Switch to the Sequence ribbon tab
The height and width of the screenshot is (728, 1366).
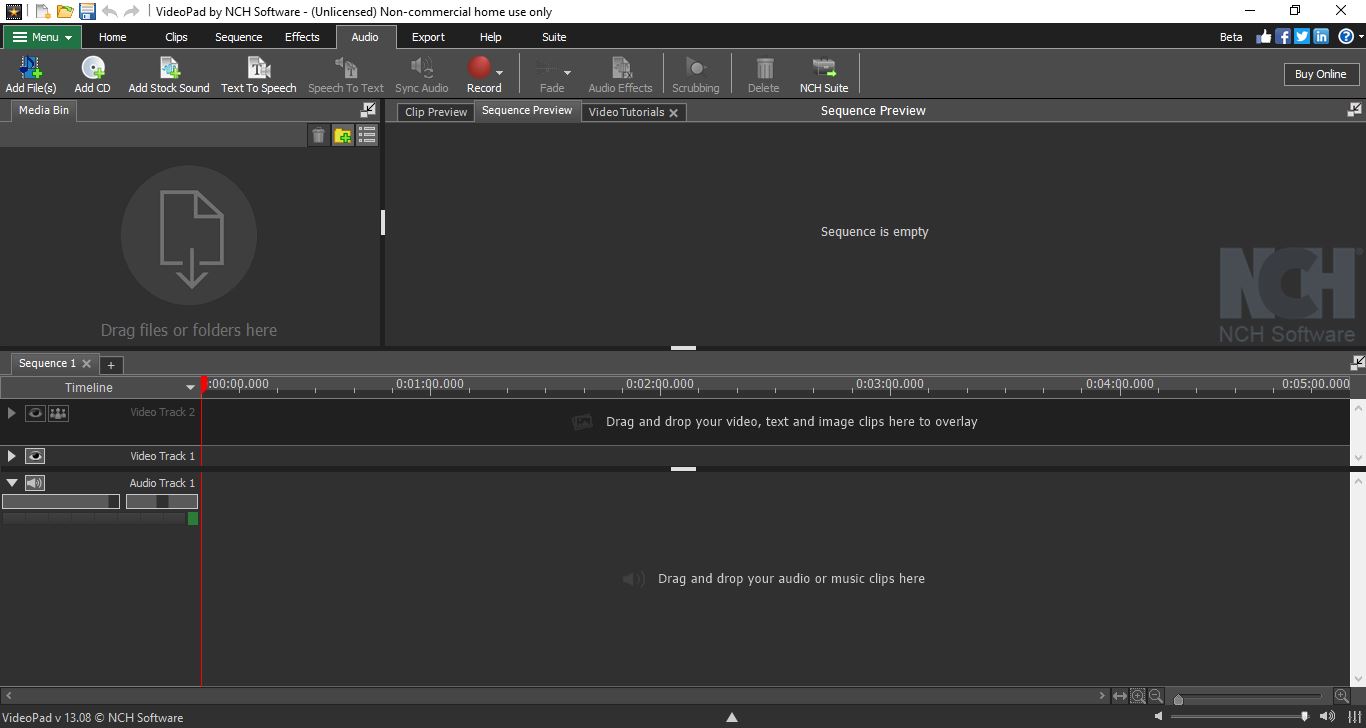(239, 37)
